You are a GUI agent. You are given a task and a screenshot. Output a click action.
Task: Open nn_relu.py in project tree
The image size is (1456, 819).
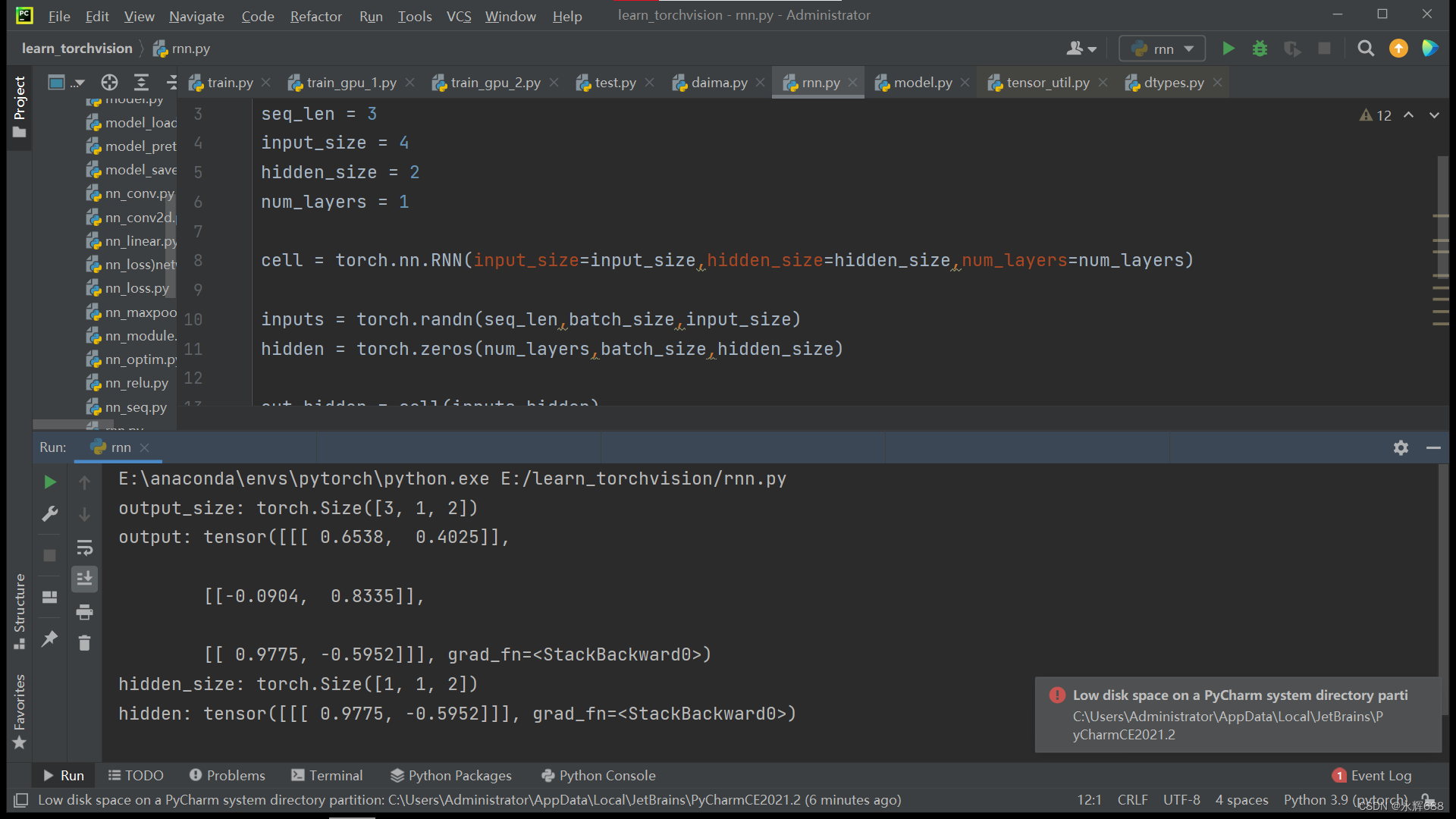pos(136,383)
